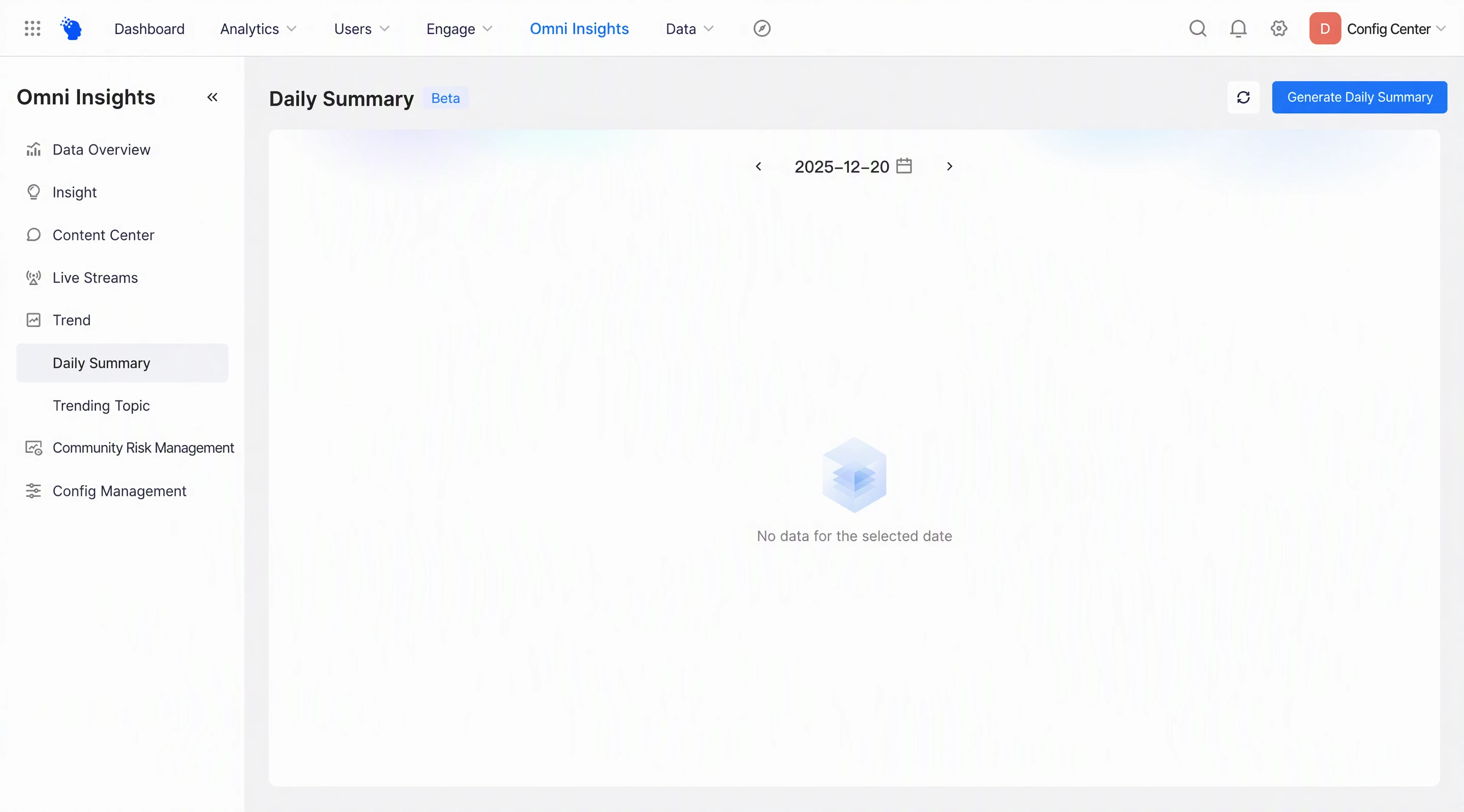The image size is (1464, 812).
Task: Click the refresh icon button
Action: pyautogui.click(x=1243, y=97)
